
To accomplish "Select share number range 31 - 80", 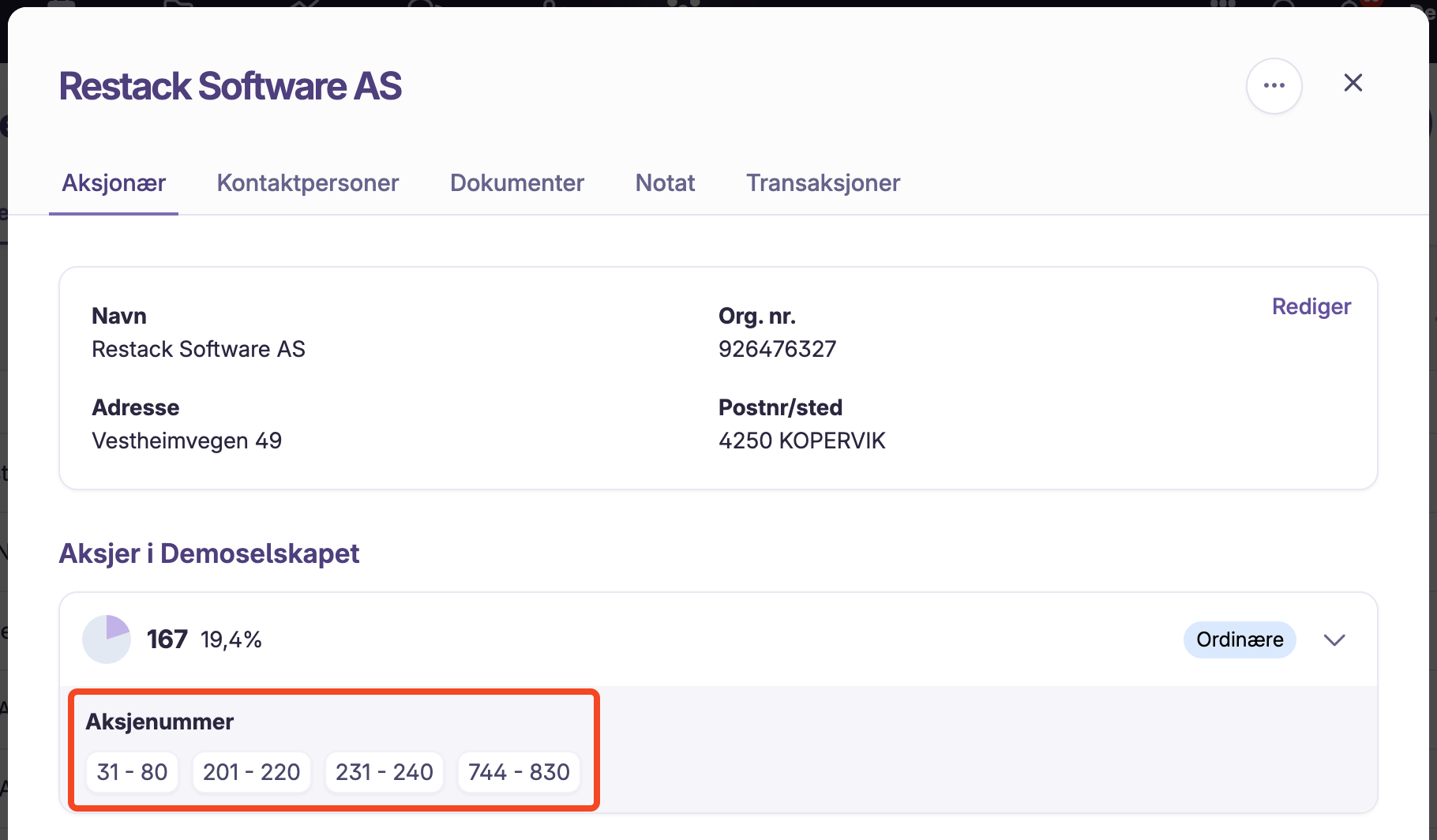I will 132,772.
